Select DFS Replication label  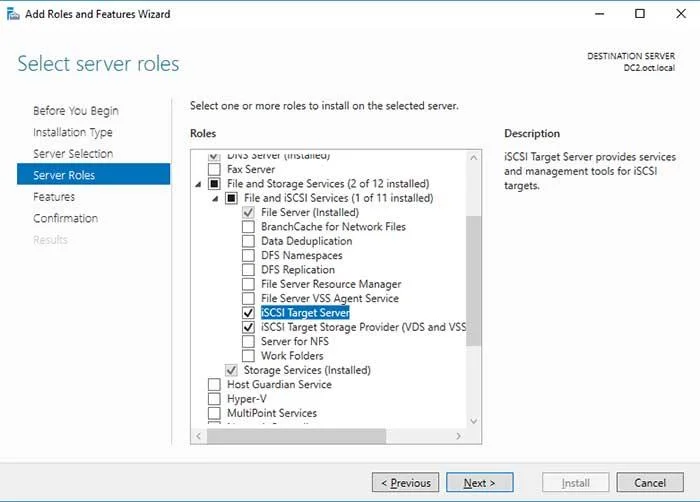coord(298,270)
